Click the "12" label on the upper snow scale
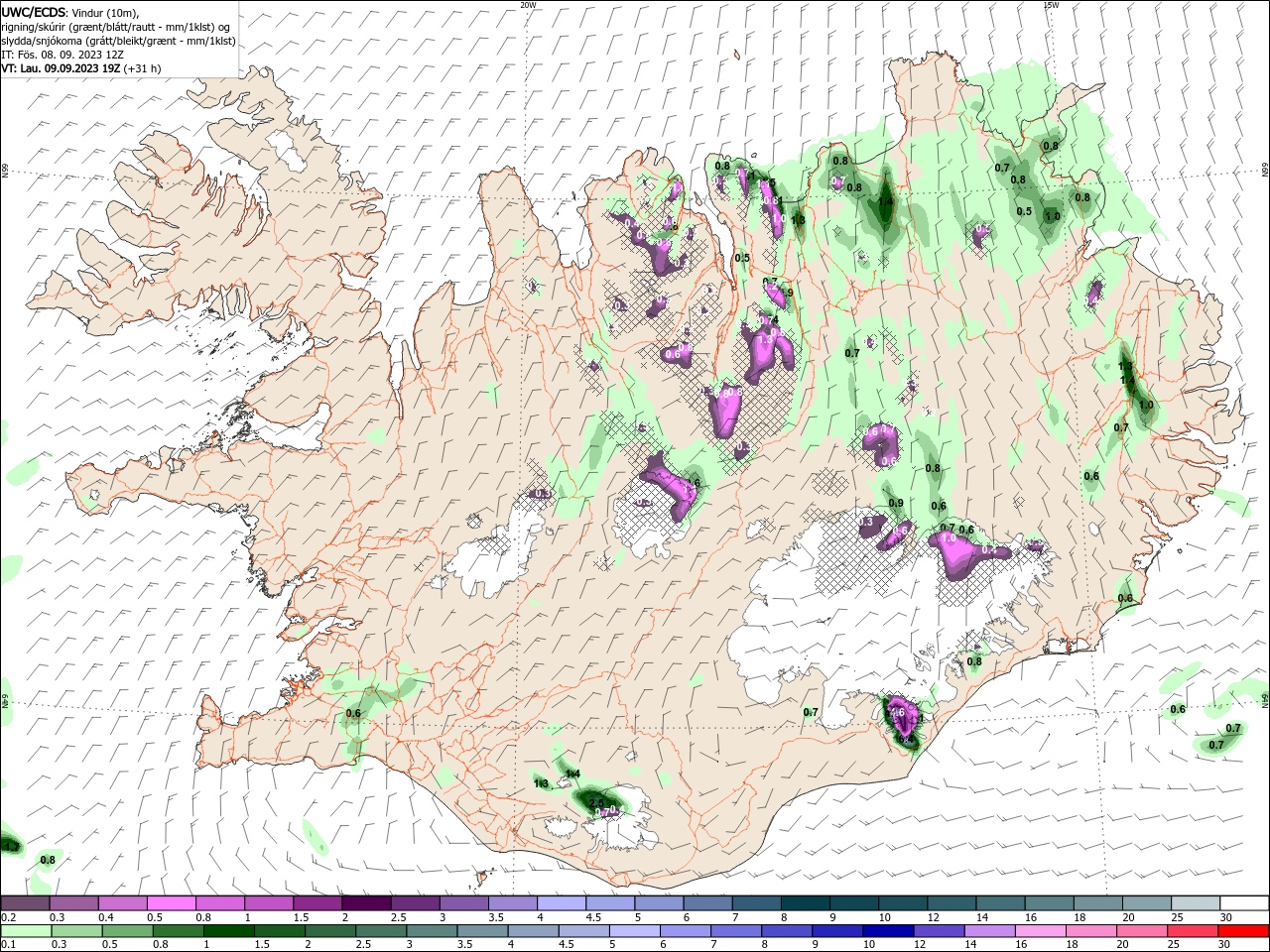 click(934, 917)
